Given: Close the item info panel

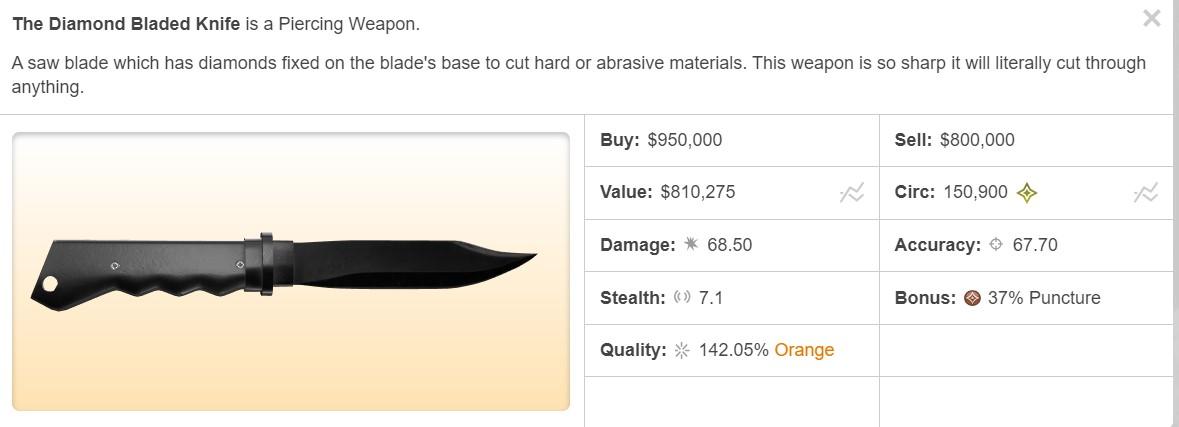Looking at the screenshot, I should pos(1151,18).
